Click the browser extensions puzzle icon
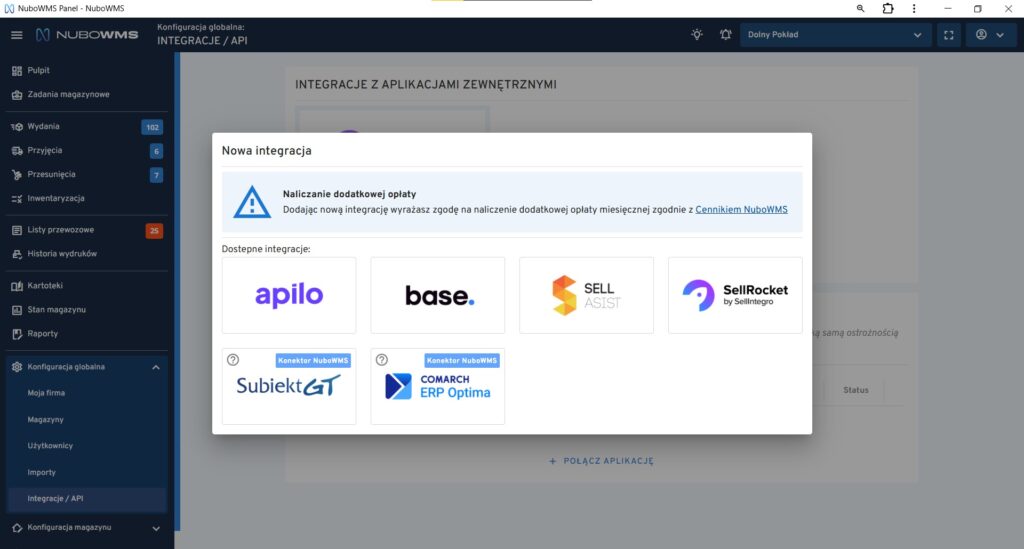Viewport: 1024px width, 549px height. [887, 8]
